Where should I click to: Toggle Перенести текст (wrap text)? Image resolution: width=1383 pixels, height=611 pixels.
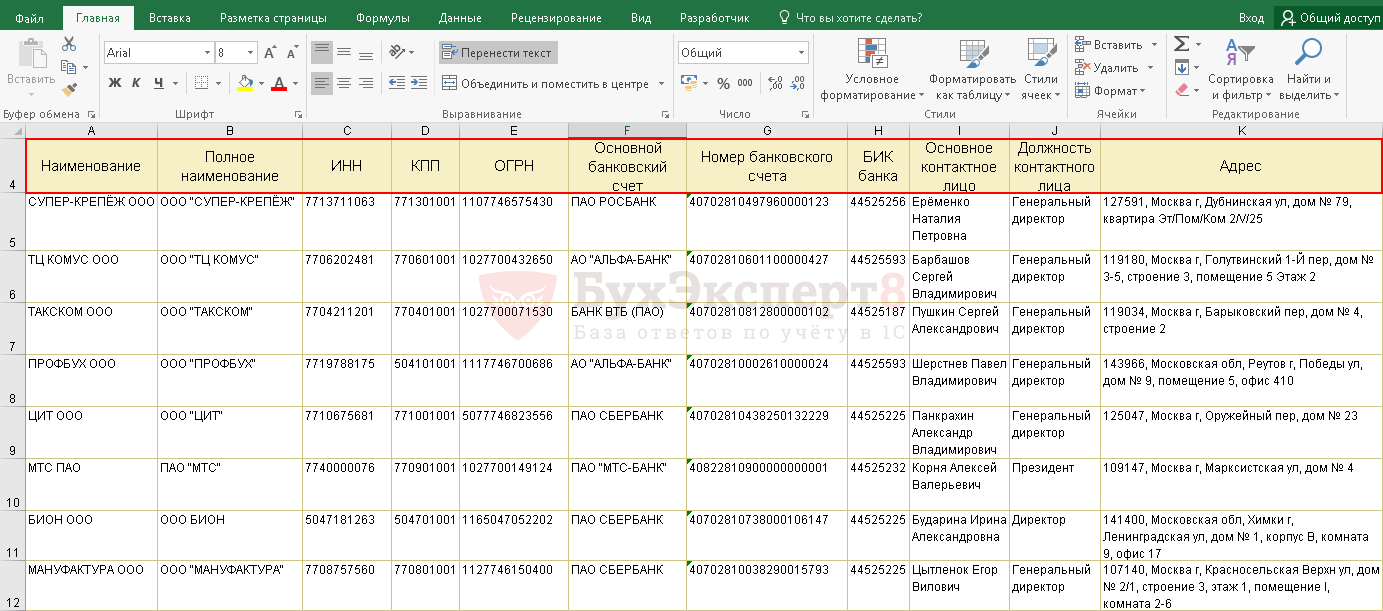point(497,53)
